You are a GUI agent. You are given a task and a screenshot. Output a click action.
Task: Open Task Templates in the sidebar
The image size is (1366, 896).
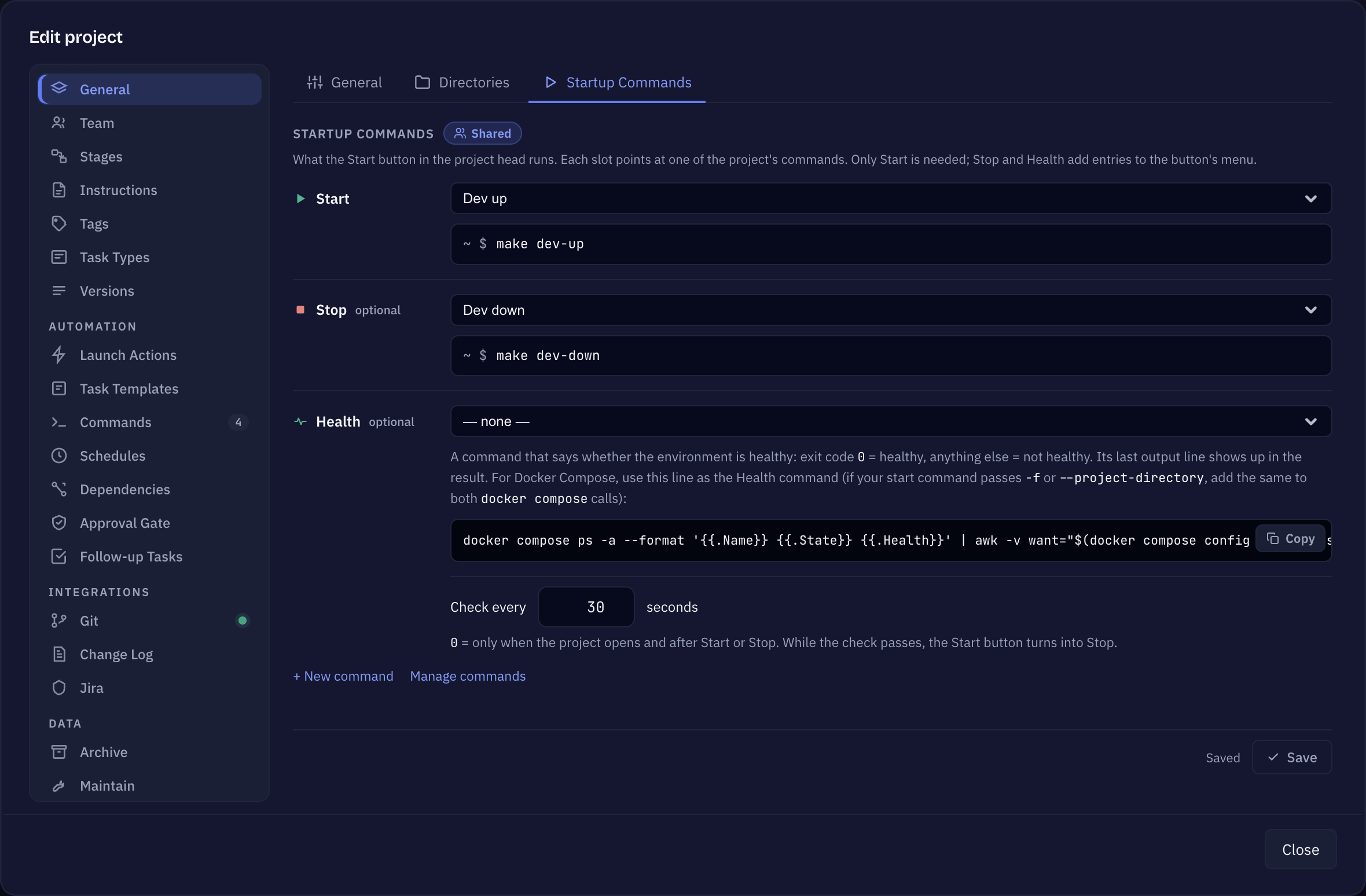tap(150, 388)
